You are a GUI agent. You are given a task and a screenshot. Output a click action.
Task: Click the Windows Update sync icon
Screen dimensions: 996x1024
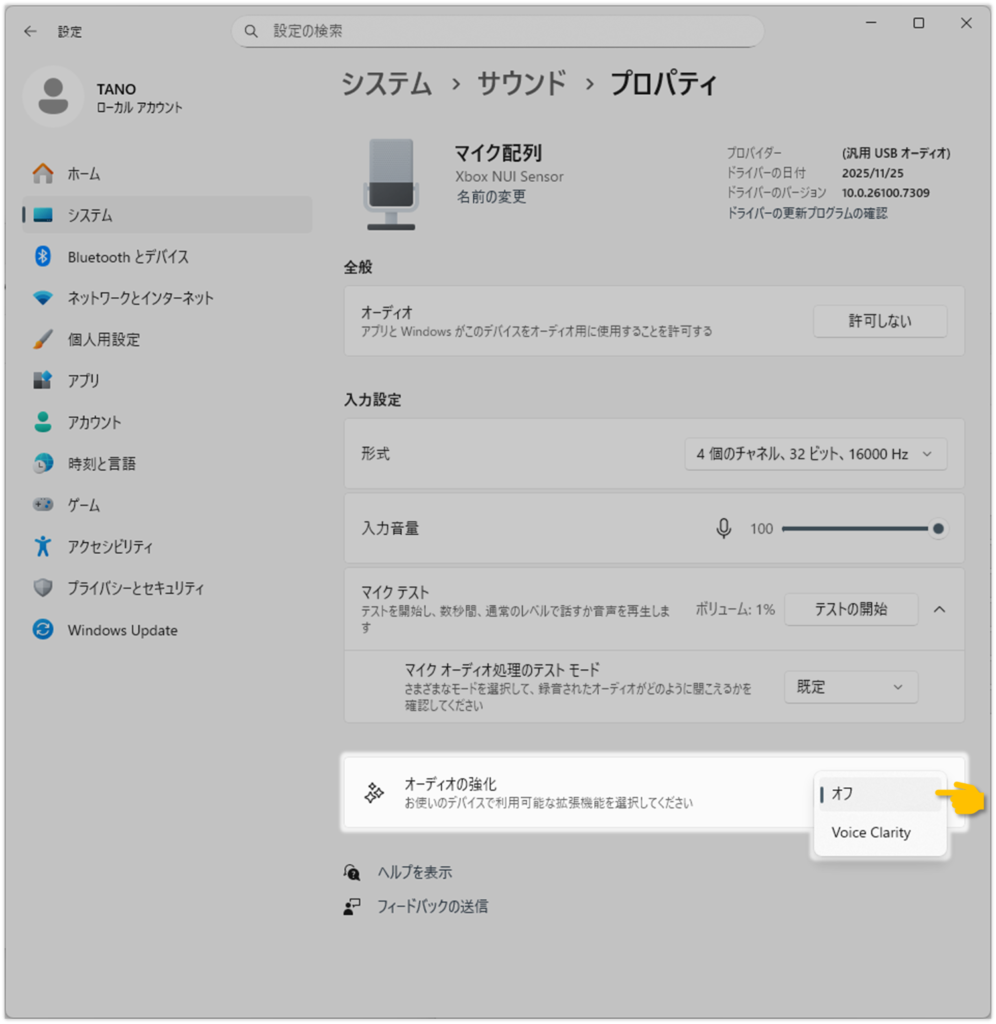click(x=43, y=630)
